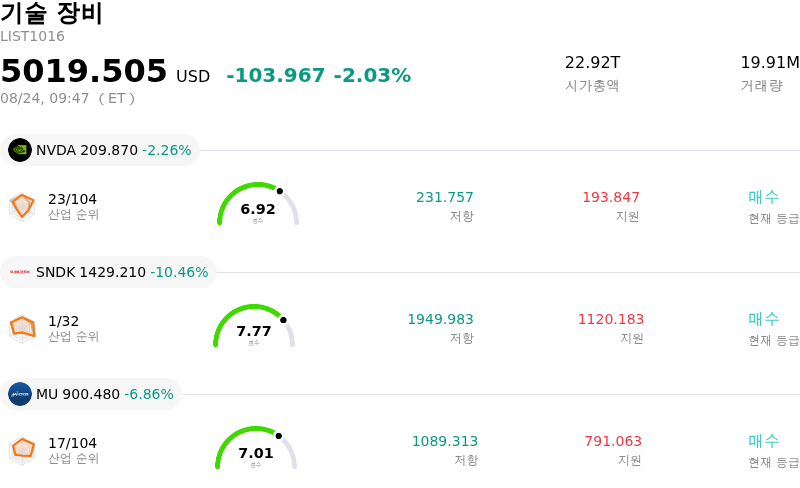
Task: Click MU resistance value 1089.313
Action: [445, 441]
